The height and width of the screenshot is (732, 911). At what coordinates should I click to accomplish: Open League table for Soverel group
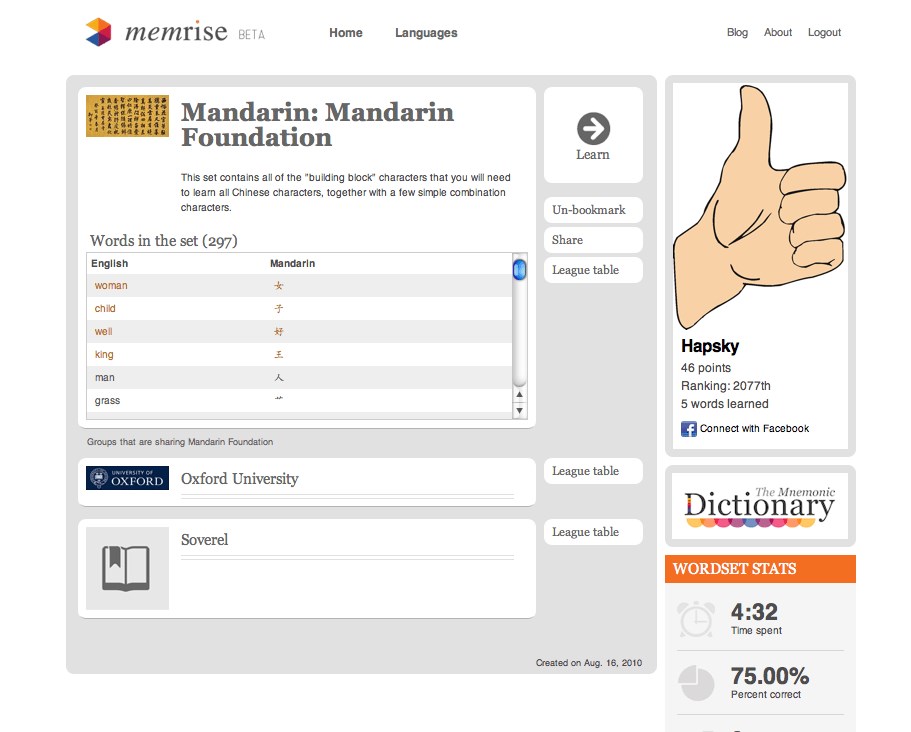(x=593, y=532)
